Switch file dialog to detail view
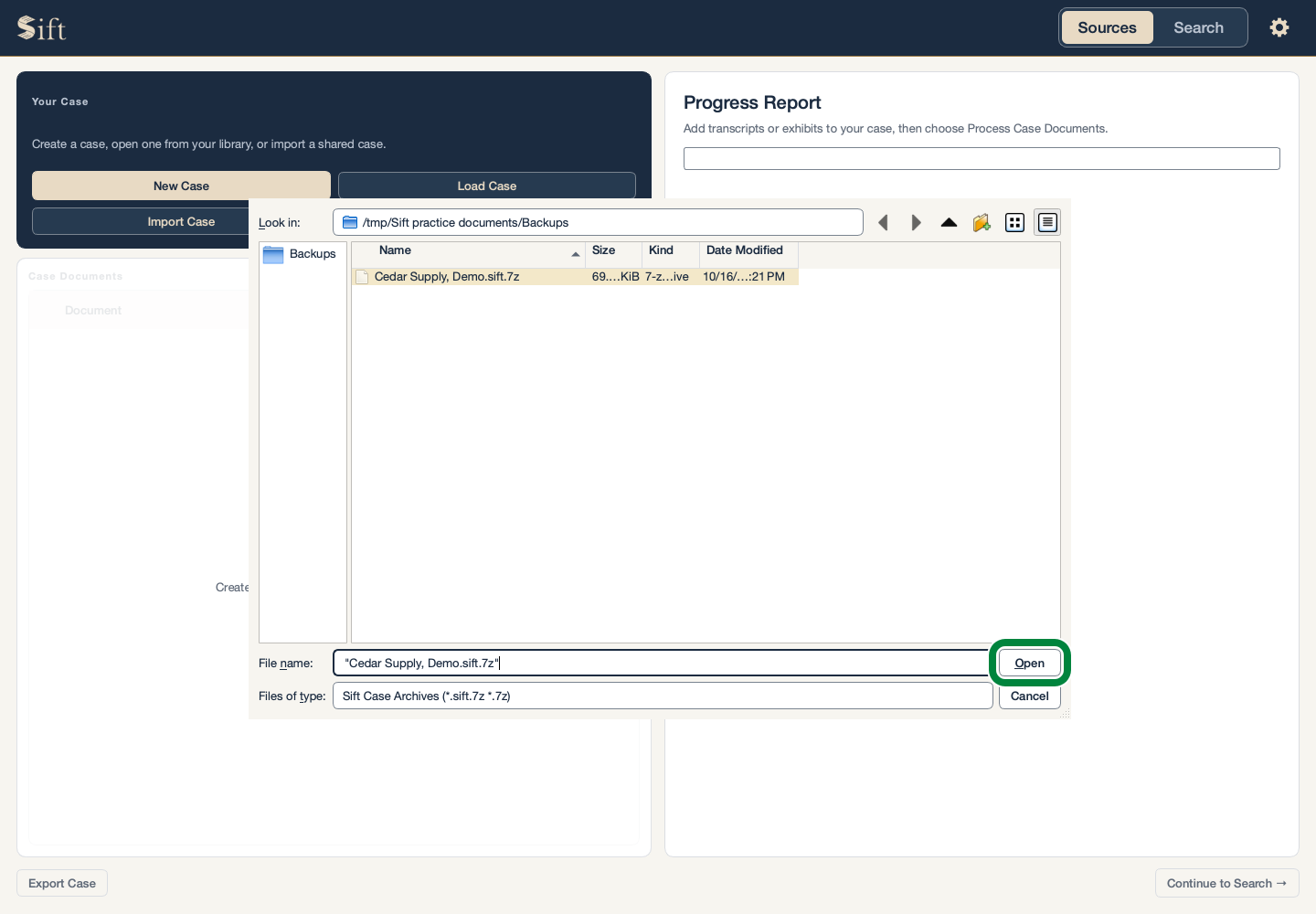Image resolution: width=1316 pixels, height=914 pixels. point(1047,222)
